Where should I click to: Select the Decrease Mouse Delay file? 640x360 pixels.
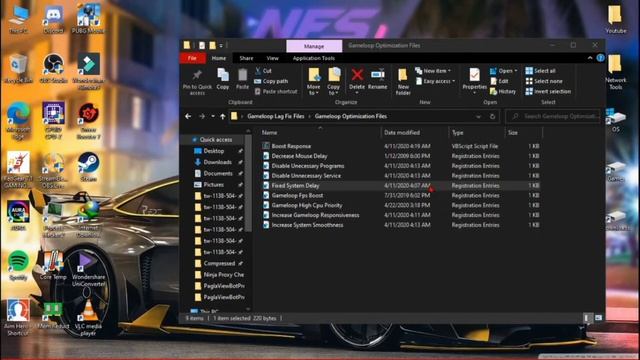click(x=299, y=156)
